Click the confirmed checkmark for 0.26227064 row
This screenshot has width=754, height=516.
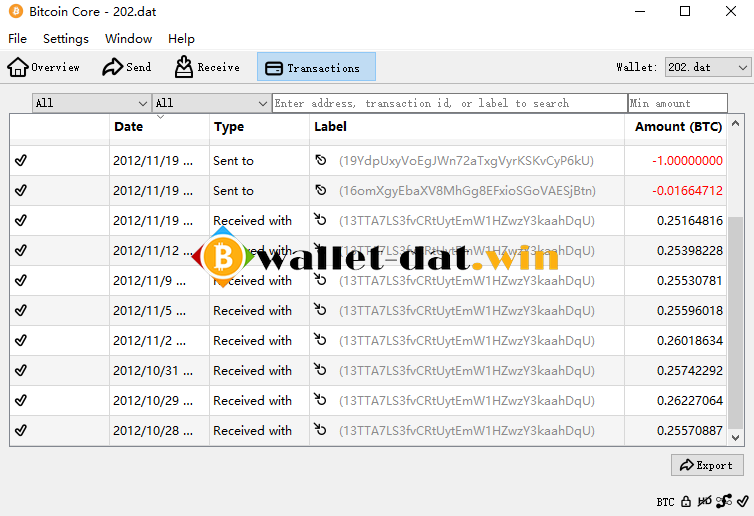(x=21, y=400)
